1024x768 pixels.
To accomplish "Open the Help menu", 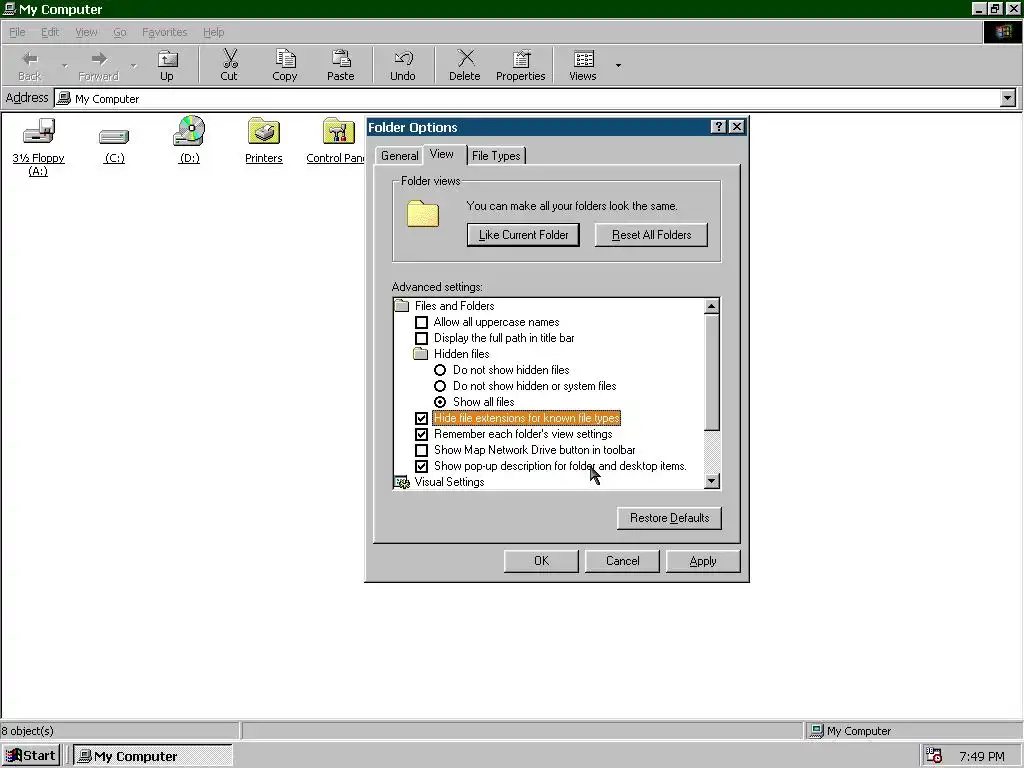I will click(213, 32).
